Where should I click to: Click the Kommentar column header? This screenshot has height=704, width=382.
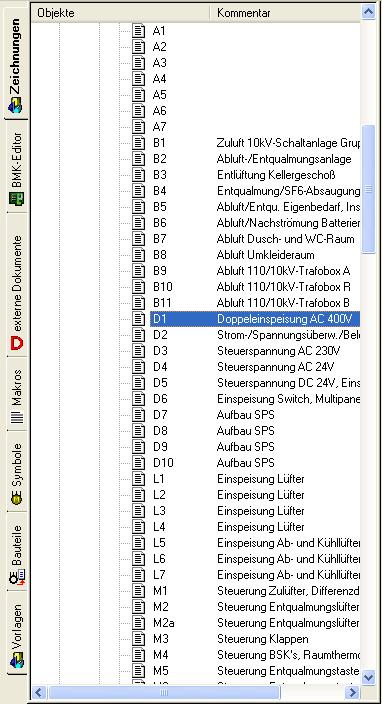pos(285,13)
